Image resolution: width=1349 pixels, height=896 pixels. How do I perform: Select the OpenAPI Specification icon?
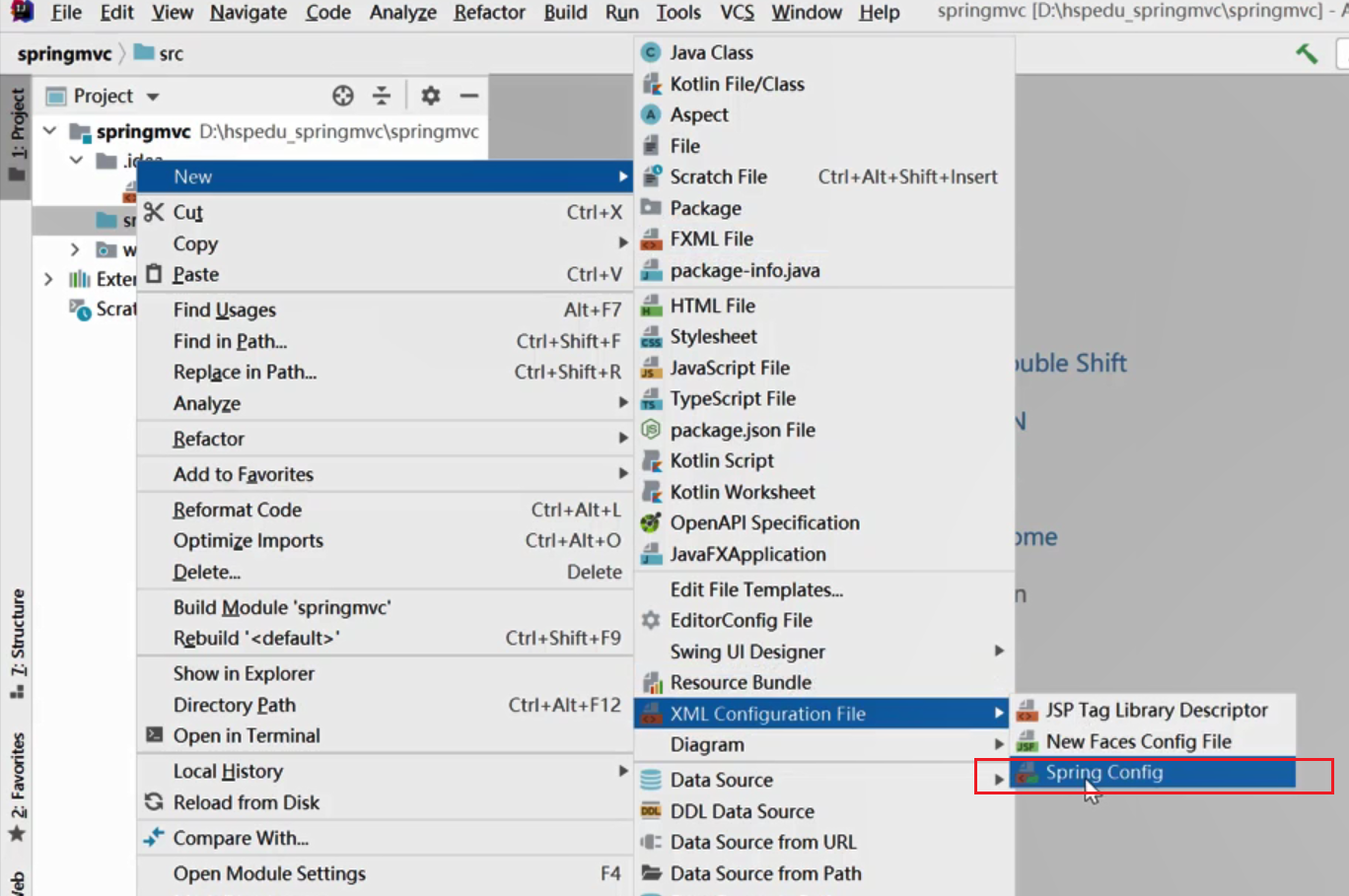[x=651, y=522]
